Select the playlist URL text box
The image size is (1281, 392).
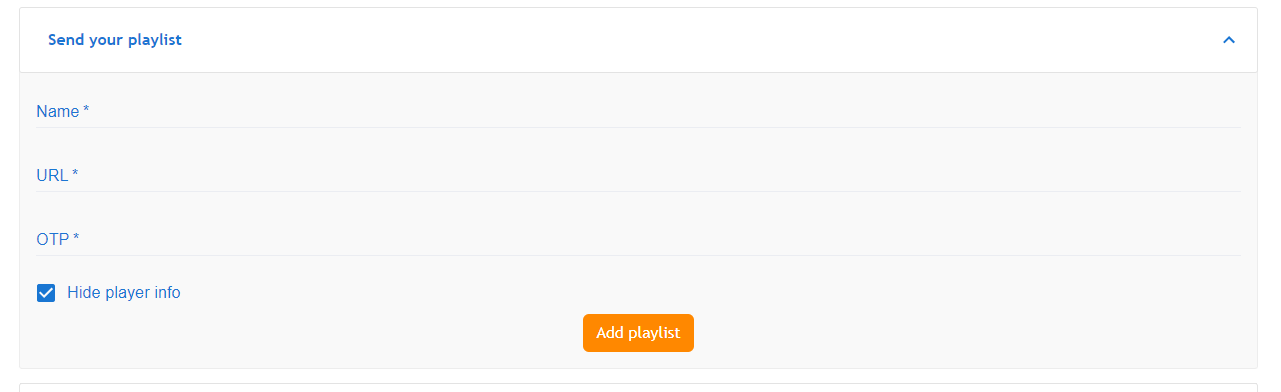(x=638, y=176)
